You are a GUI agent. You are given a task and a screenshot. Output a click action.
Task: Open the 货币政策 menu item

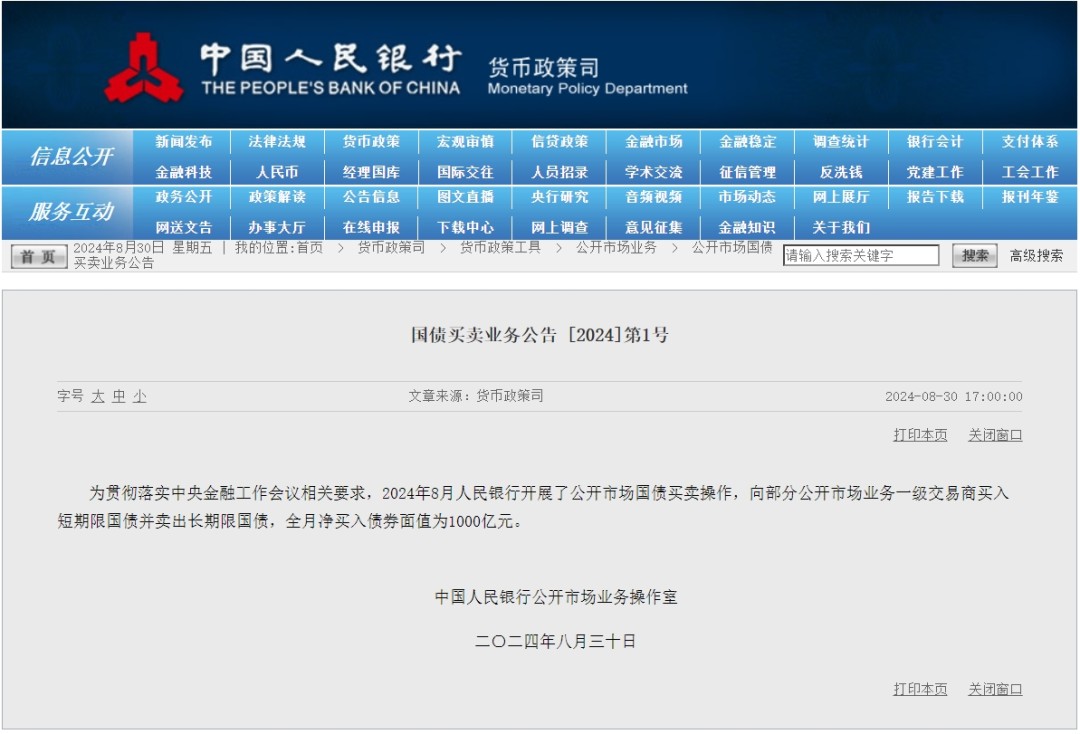pos(371,142)
